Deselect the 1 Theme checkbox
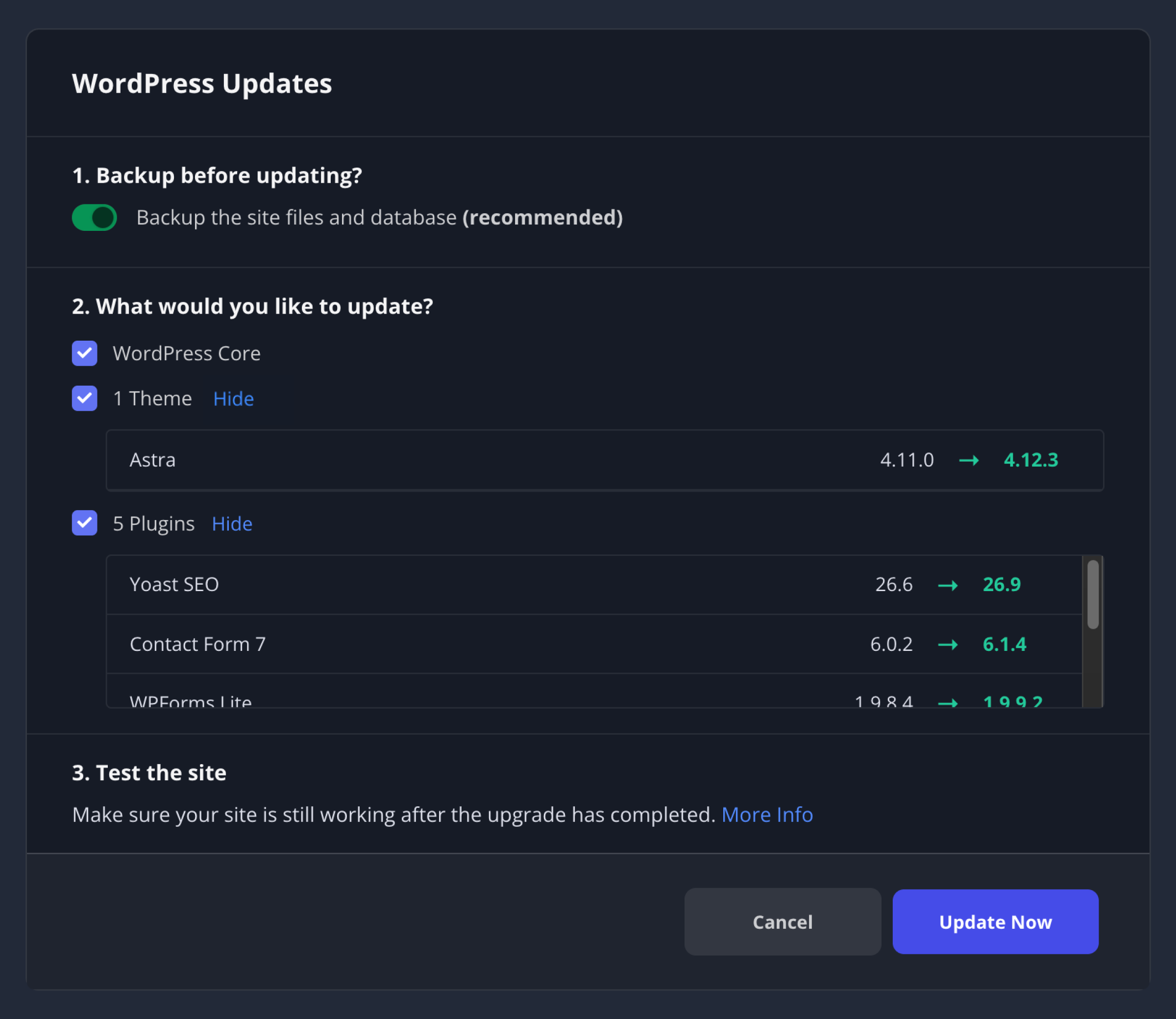Image resolution: width=1176 pixels, height=1019 pixels. pos(84,398)
